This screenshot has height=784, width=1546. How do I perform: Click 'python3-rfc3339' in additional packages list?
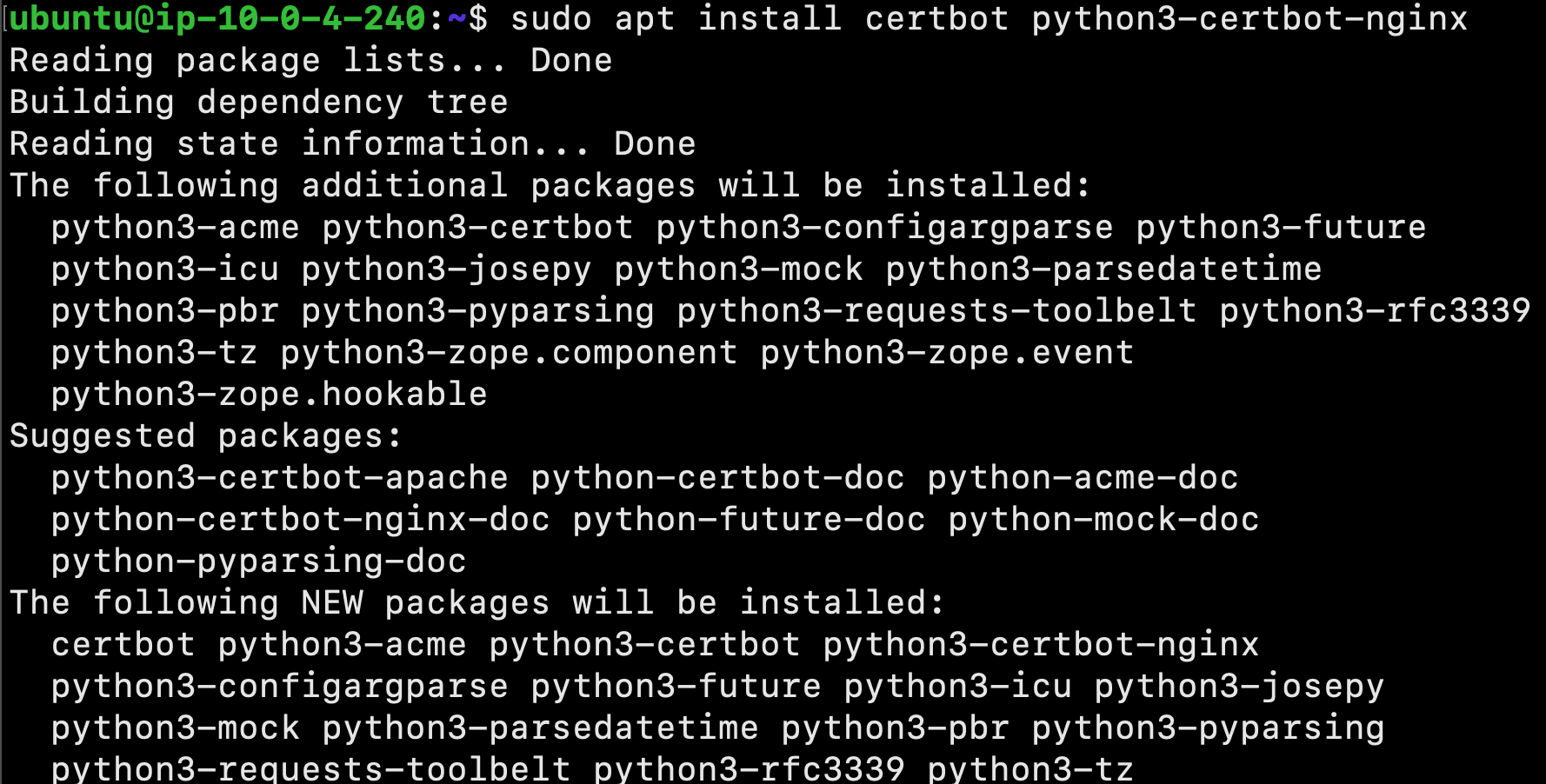[x=1375, y=310]
